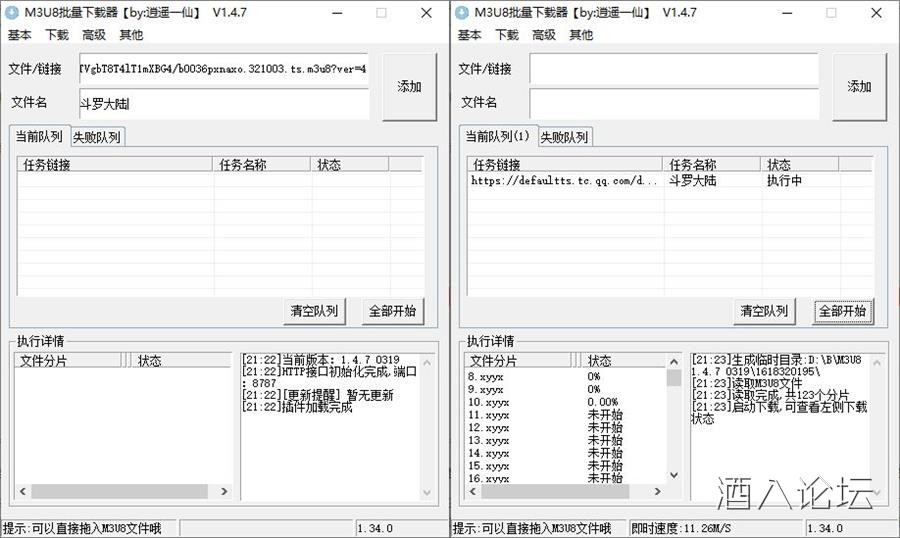Click 添加 button in the right window
This screenshot has height=538, width=900.
point(859,87)
